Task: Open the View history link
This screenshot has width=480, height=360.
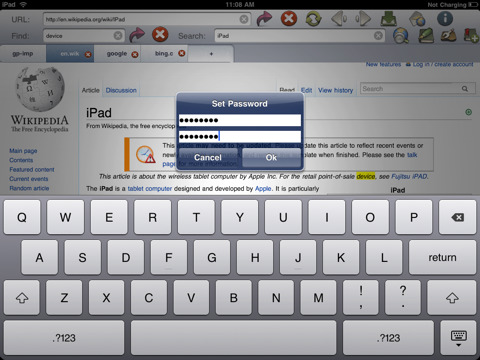Action: pos(335,90)
